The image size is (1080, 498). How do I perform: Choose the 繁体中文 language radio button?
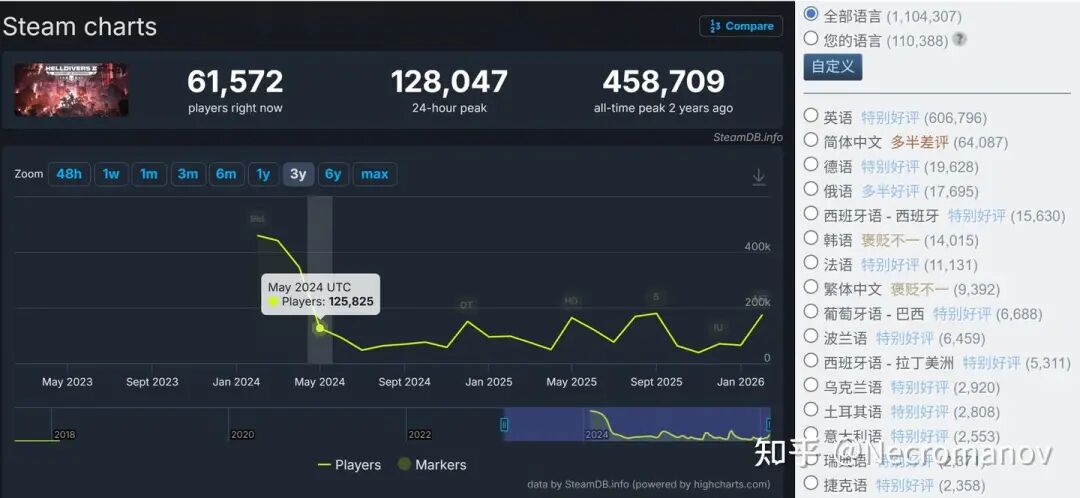pos(811,287)
